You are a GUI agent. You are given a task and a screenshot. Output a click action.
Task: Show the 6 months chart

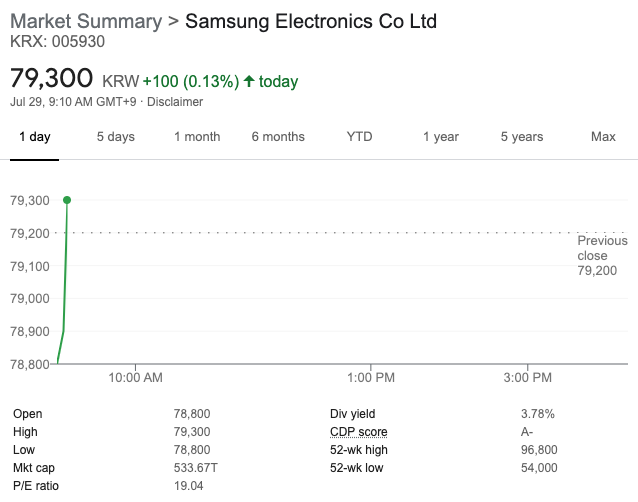click(x=277, y=136)
